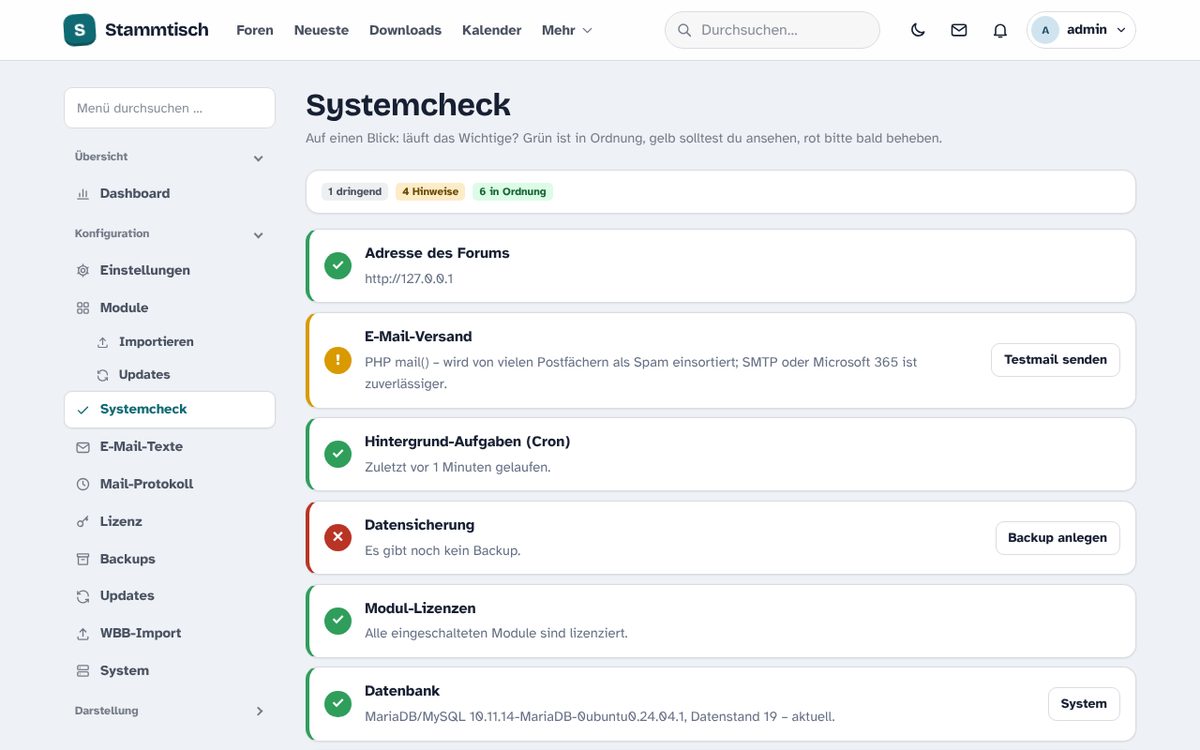
Task: Click green check icon for Adresse des Forums
Action: click(338, 266)
